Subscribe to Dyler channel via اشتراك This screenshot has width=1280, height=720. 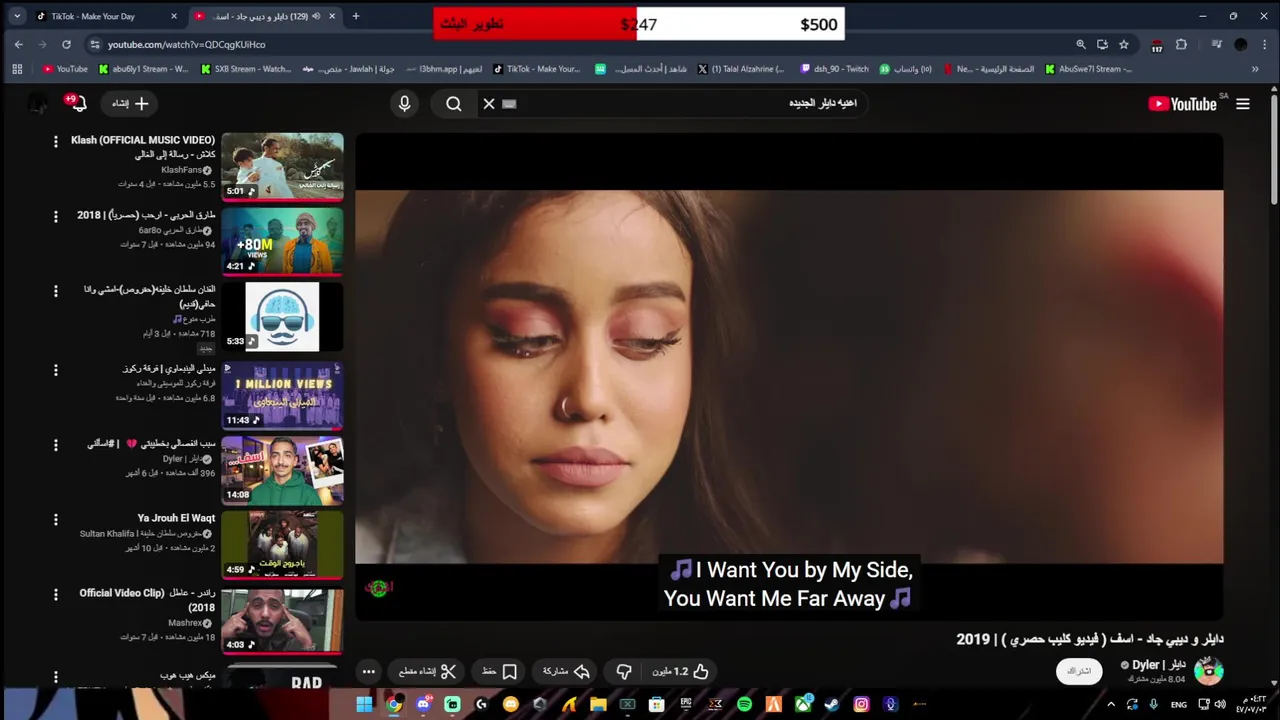point(1079,671)
